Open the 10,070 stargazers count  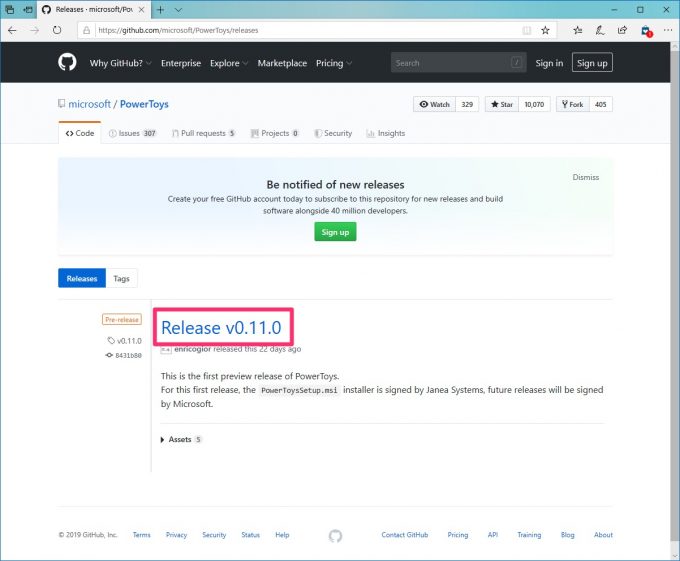[534, 104]
